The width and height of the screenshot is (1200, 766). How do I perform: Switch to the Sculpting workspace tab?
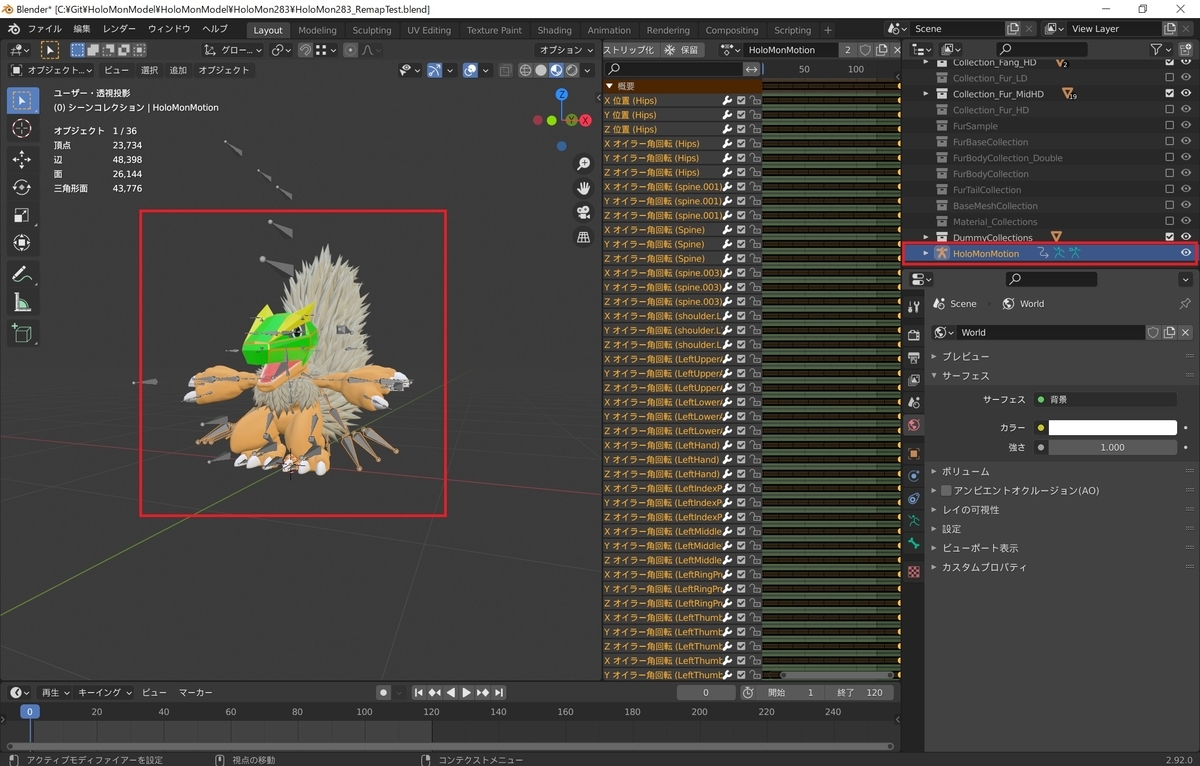371,30
